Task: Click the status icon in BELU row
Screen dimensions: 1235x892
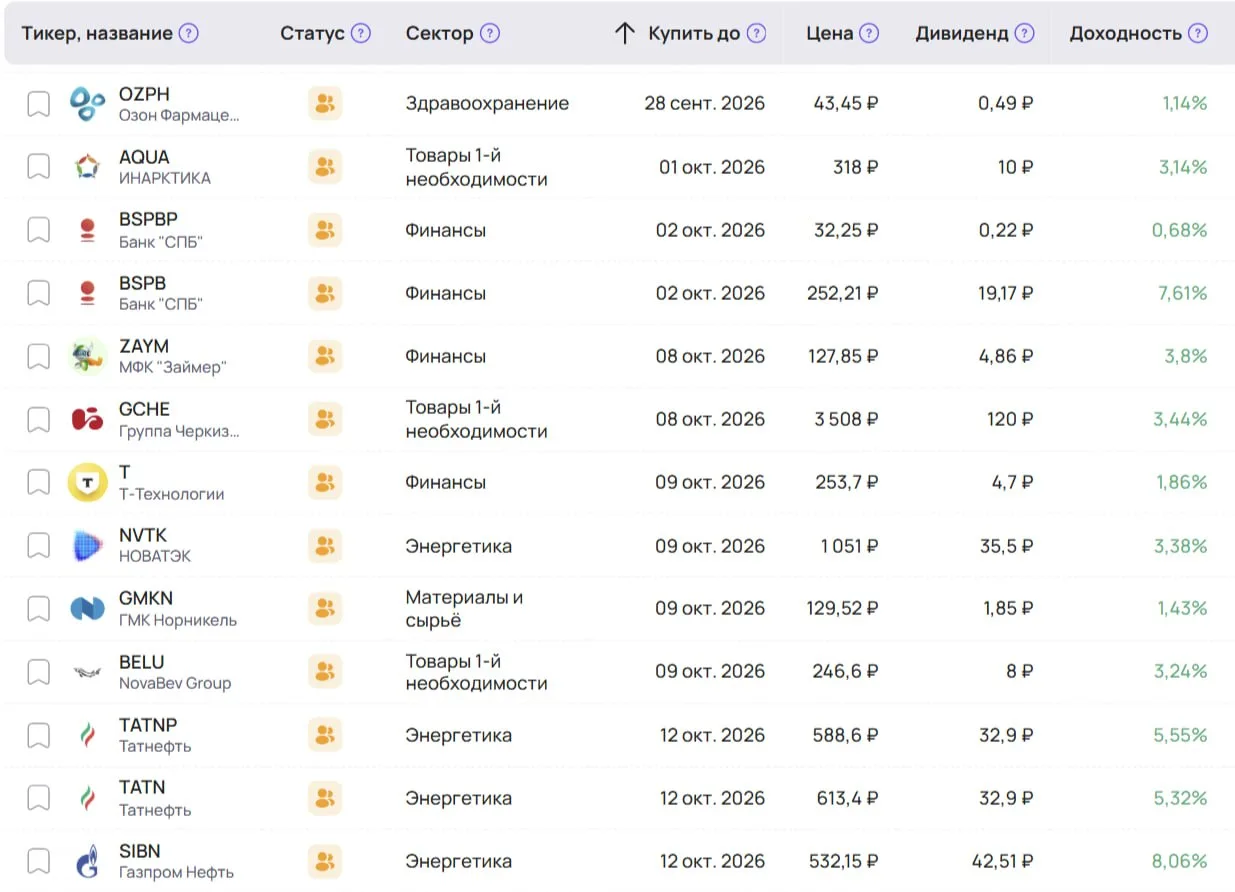Action: tap(324, 672)
